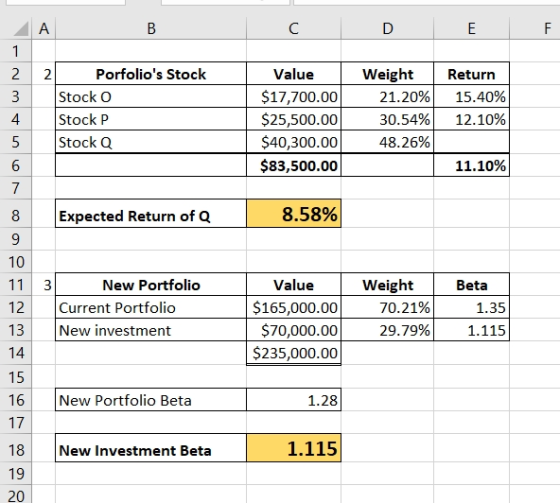Image resolution: width=560 pixels, height=503 pixels.
Task: Select row 15 header
Action: click(x=15, y=377)
